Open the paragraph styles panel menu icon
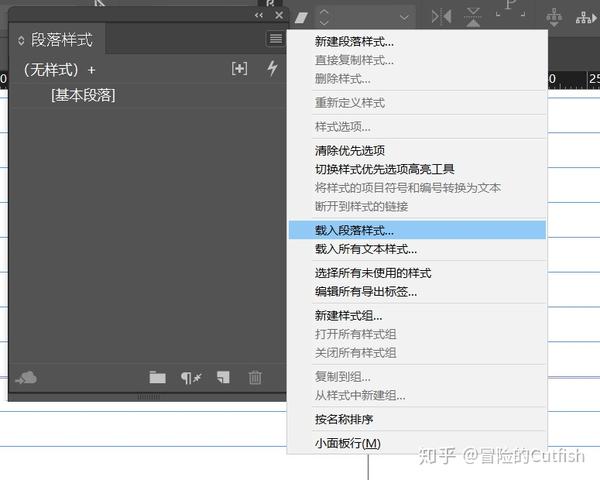This screenshot has height=480, width=600. (x=276, y=39)
